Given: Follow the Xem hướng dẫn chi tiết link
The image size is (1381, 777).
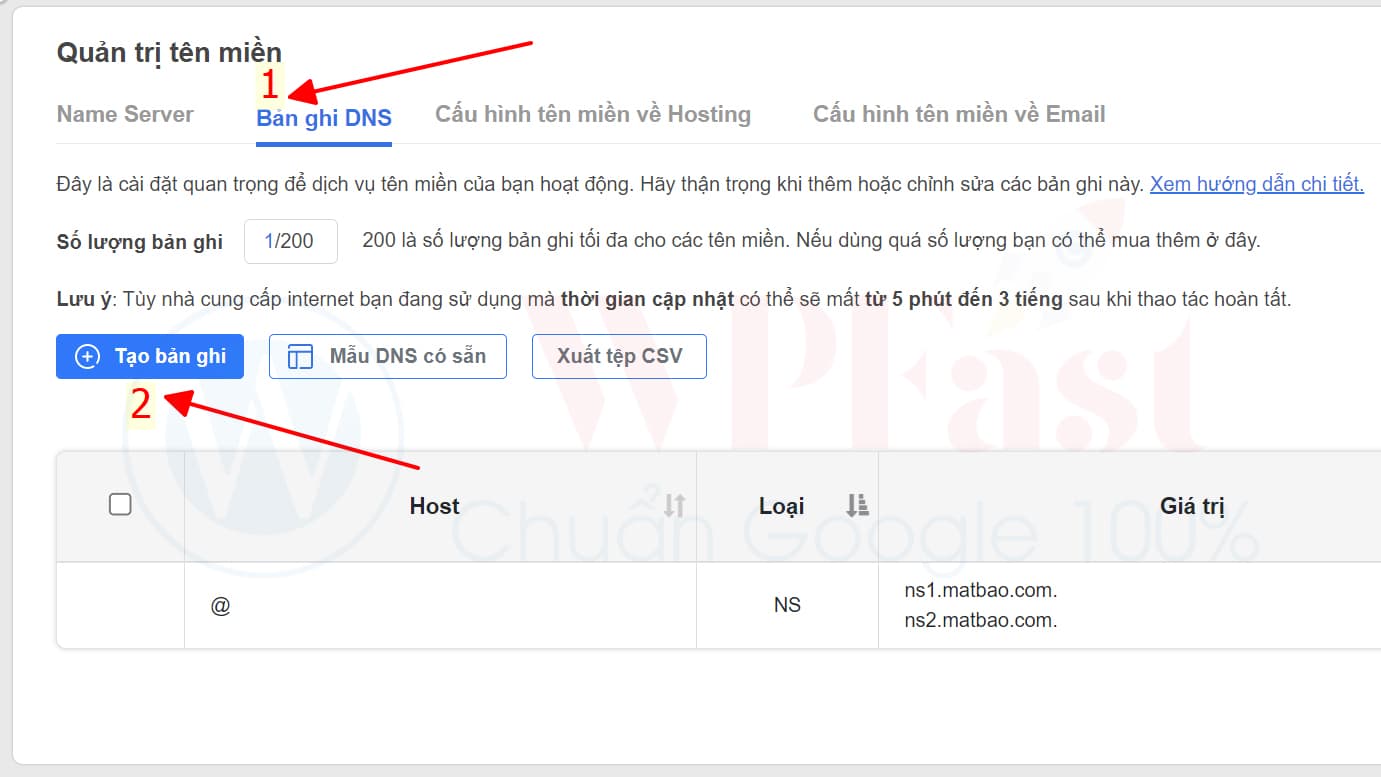Looking at the screenshot, I should point(1256,184).
